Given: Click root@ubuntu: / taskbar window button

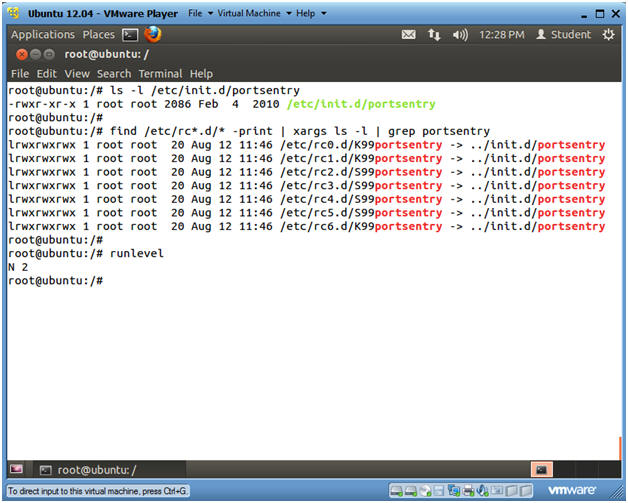Looking at the screenshot, I should [x=109, y=470].
